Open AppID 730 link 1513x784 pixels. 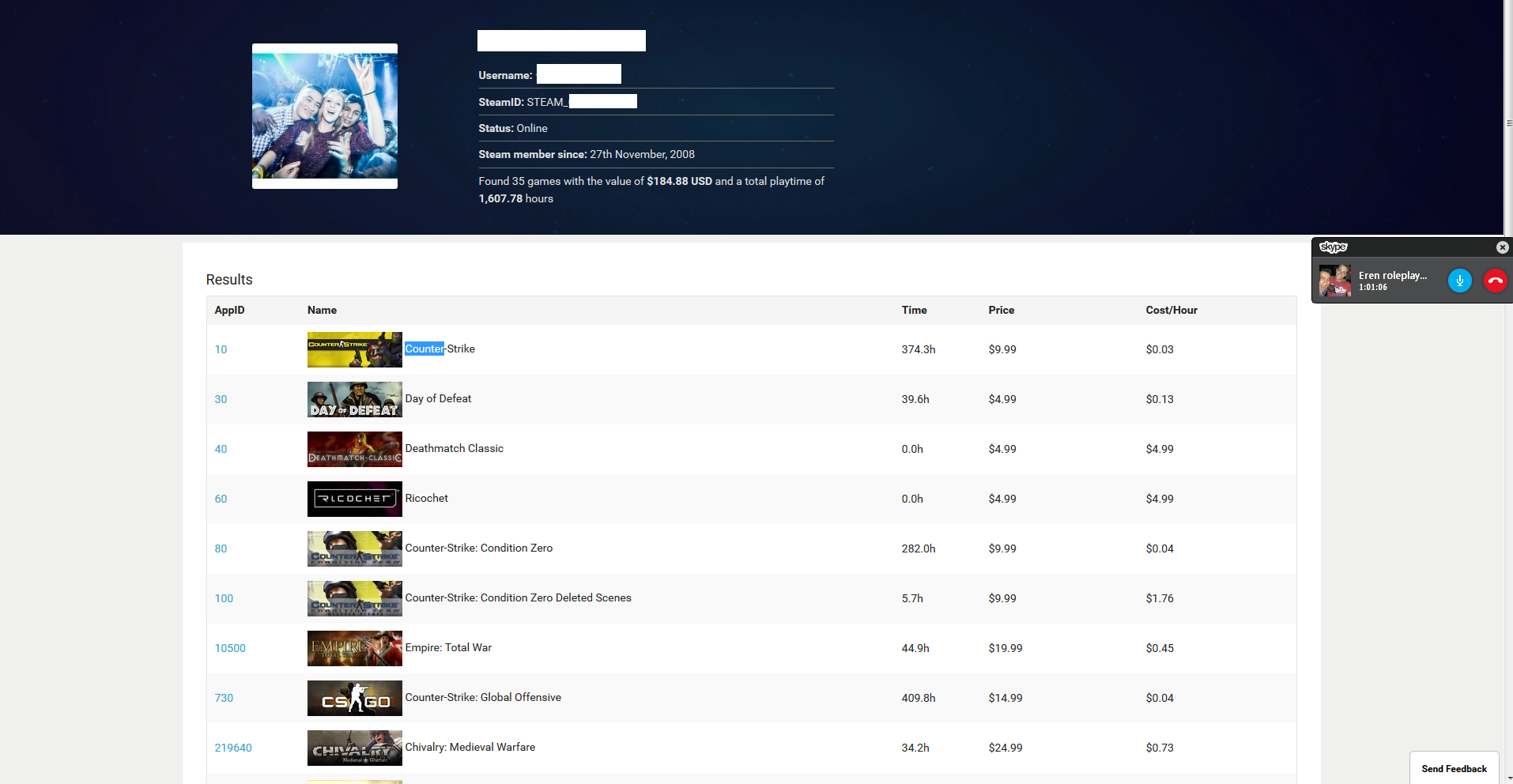pos(224,698)
